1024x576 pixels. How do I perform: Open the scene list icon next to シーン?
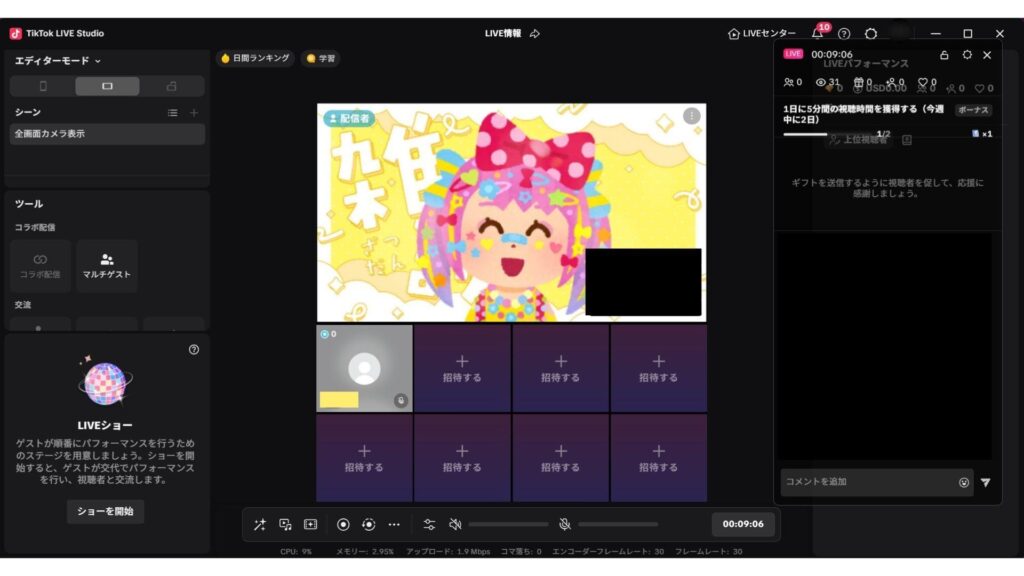tap(173, 113)
